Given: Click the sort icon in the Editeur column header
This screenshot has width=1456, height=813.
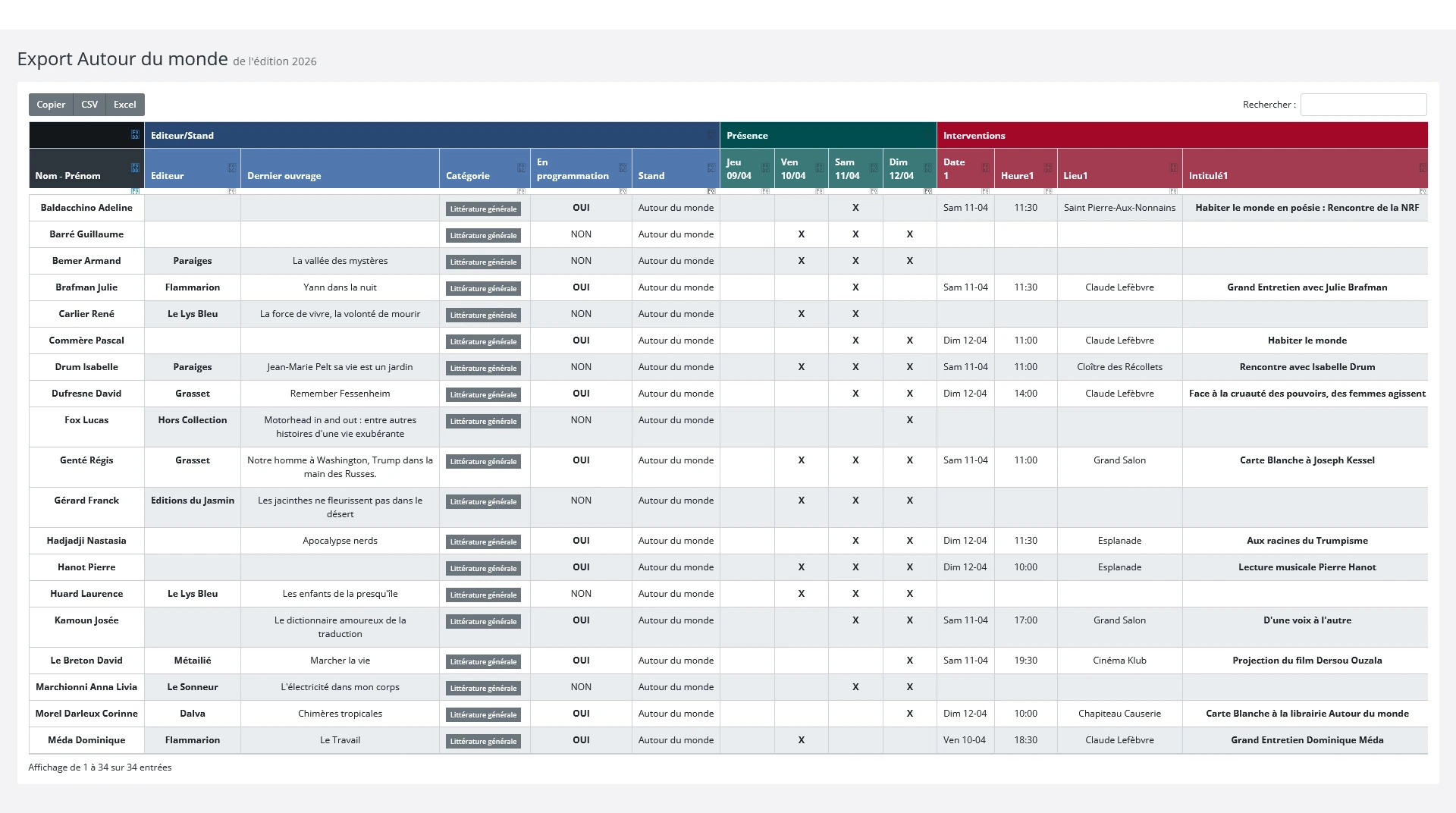Looking at the screenshot, I should pyautogui.click(x=231, y=168).
